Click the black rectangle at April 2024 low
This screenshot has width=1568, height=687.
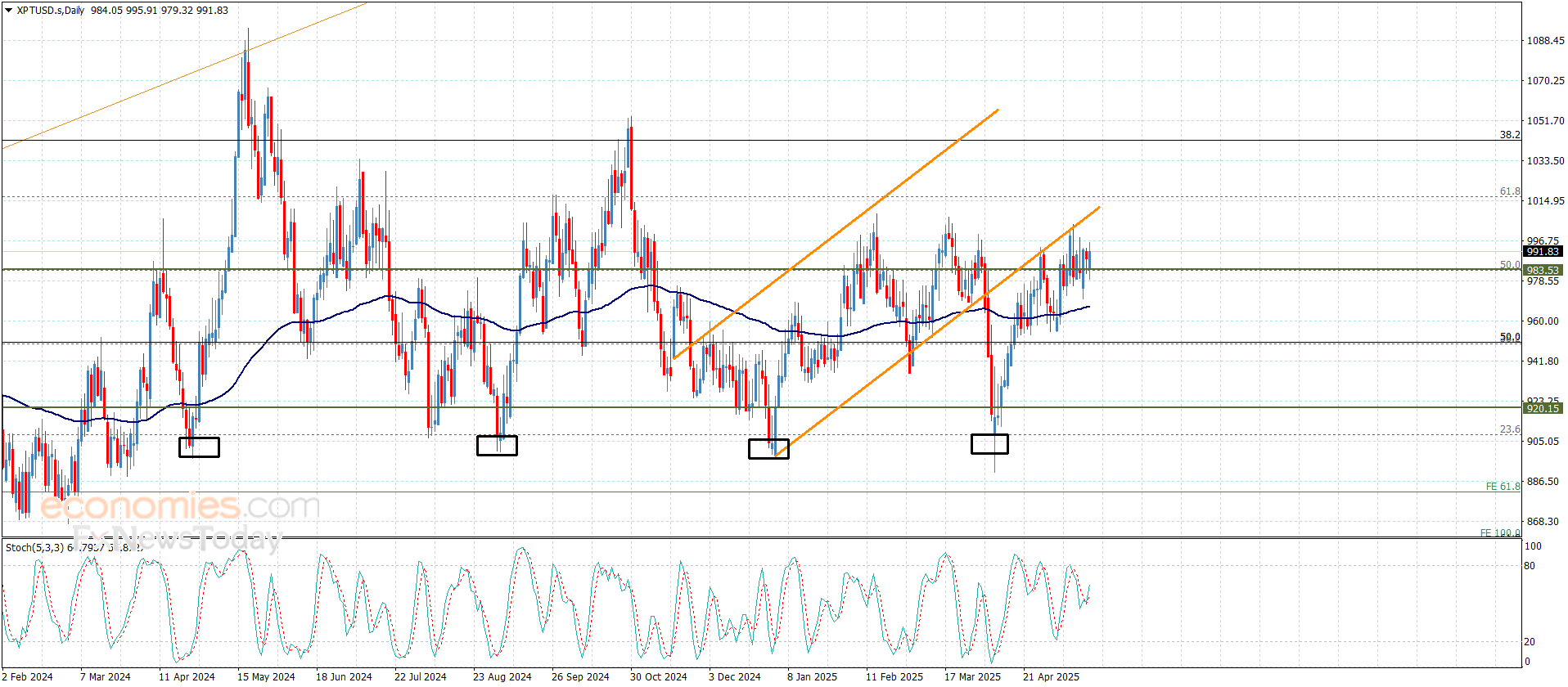coord(199,447)
